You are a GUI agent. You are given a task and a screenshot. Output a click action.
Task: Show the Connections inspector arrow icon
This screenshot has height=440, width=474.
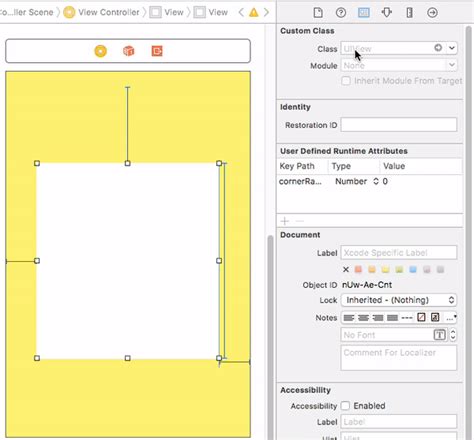pos(432,13)
